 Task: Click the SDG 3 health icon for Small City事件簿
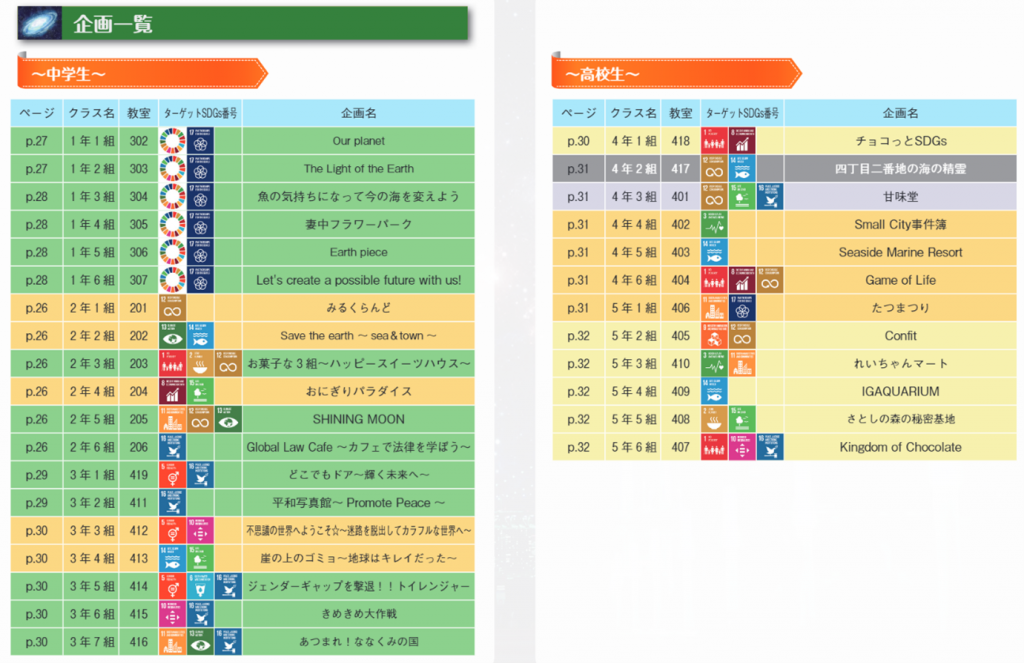pyautogui.click(x=714, y=225)
